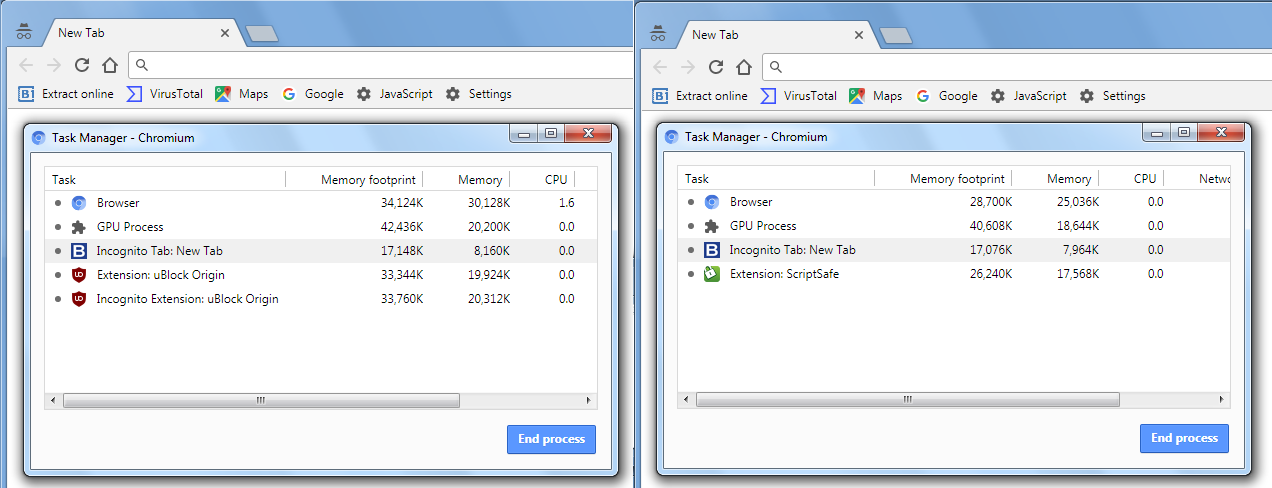Close the New Tab tab in the left window

pos(225,33)
